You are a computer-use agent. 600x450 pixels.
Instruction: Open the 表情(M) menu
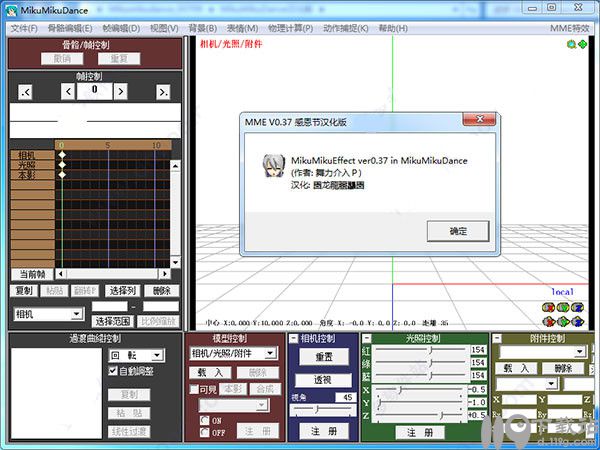(x=243, y=28)
